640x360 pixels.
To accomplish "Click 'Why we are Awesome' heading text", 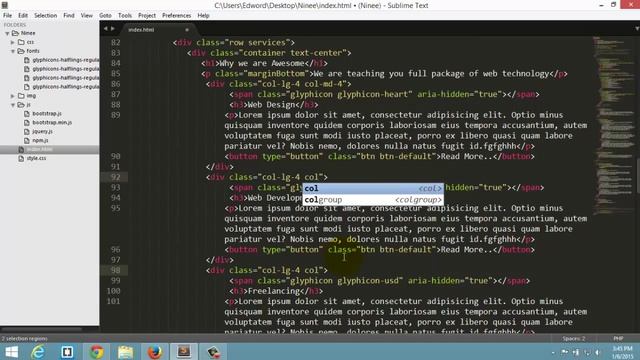I will [262, 63].
